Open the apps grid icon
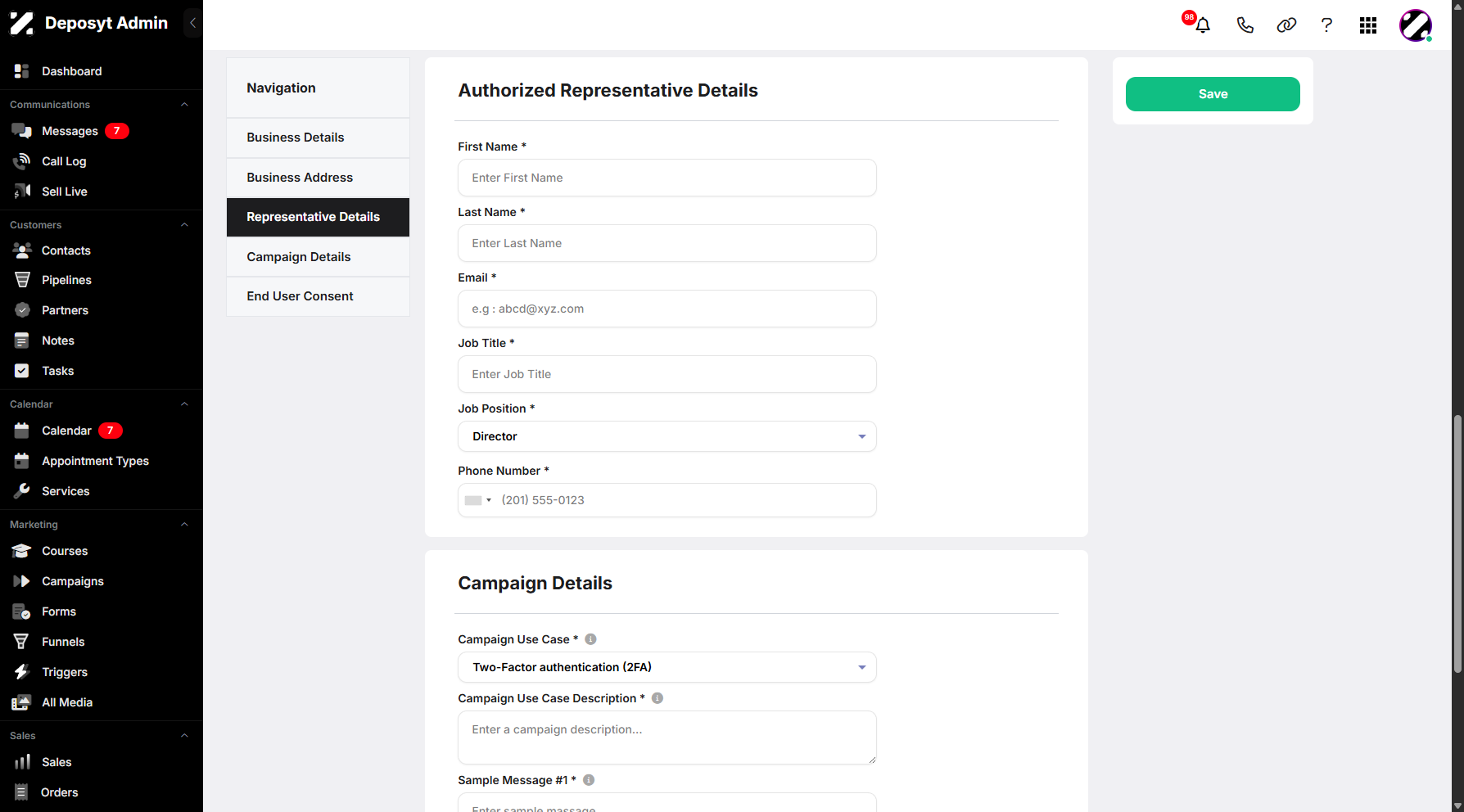This screenshot has height=812, width=1464. pyautogui.click(x=1368, y=25)
